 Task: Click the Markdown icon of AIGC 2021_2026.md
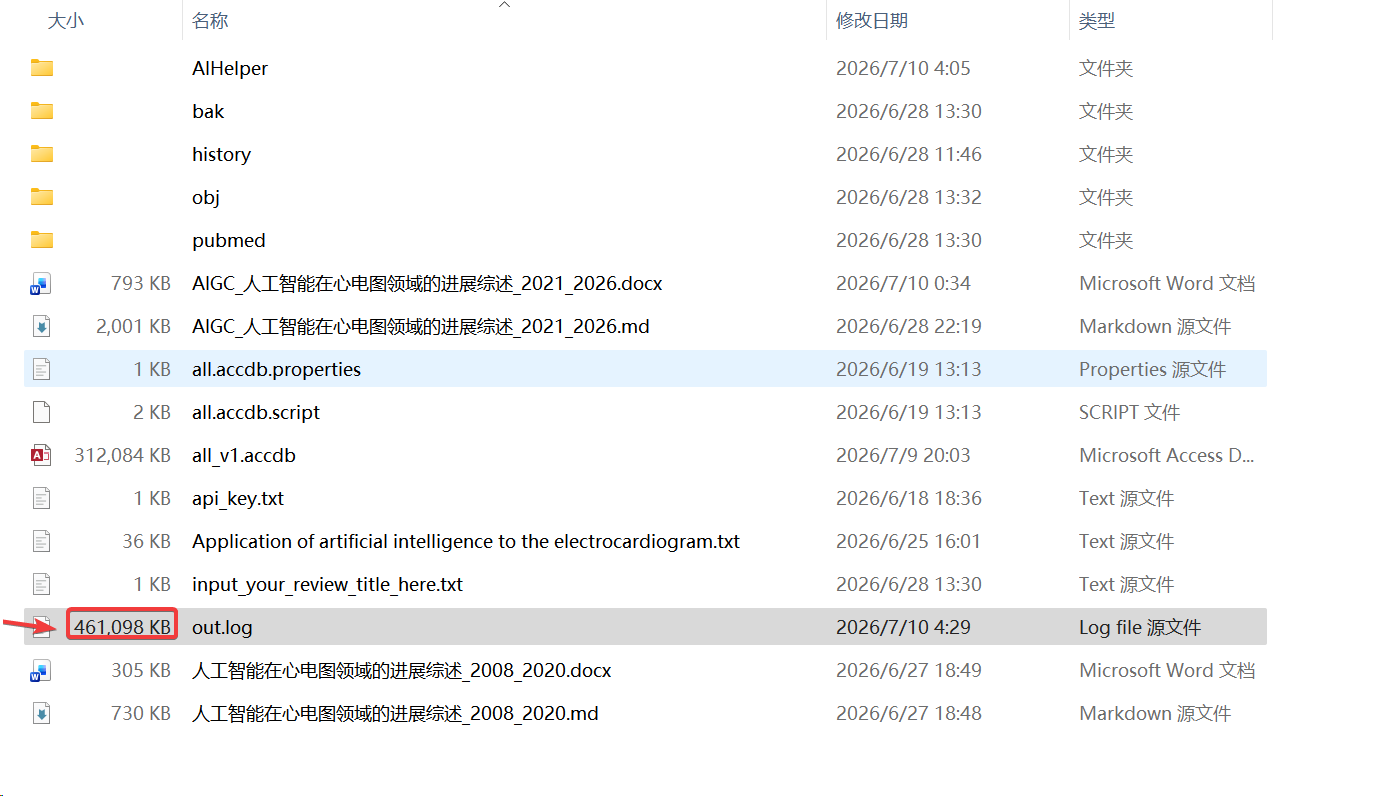(41, 326)
